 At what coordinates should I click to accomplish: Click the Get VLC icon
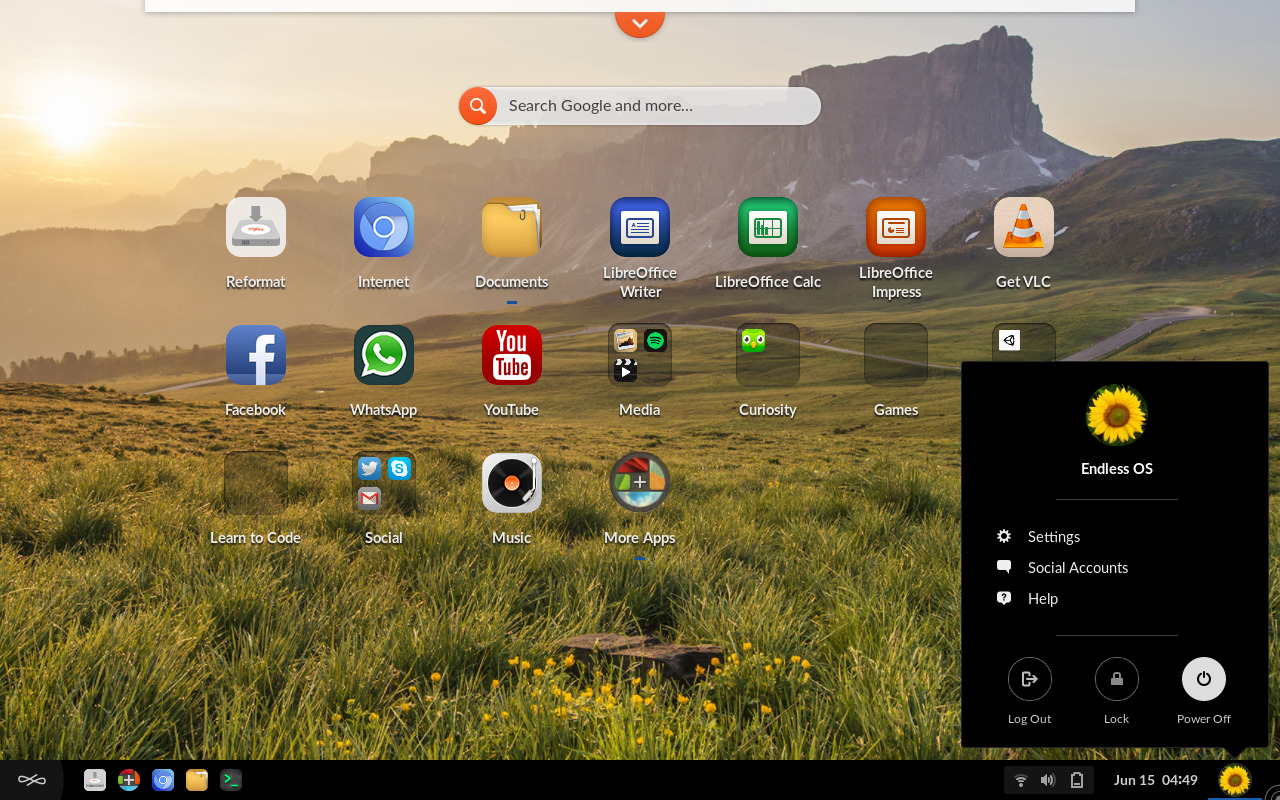1023,228
